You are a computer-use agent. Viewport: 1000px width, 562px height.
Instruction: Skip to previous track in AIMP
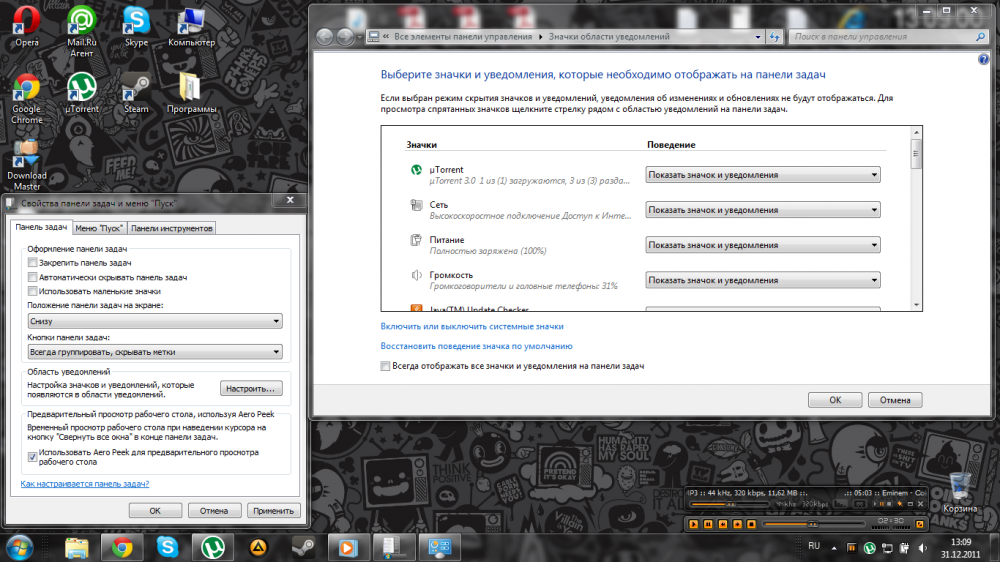[x=723, y=524]
